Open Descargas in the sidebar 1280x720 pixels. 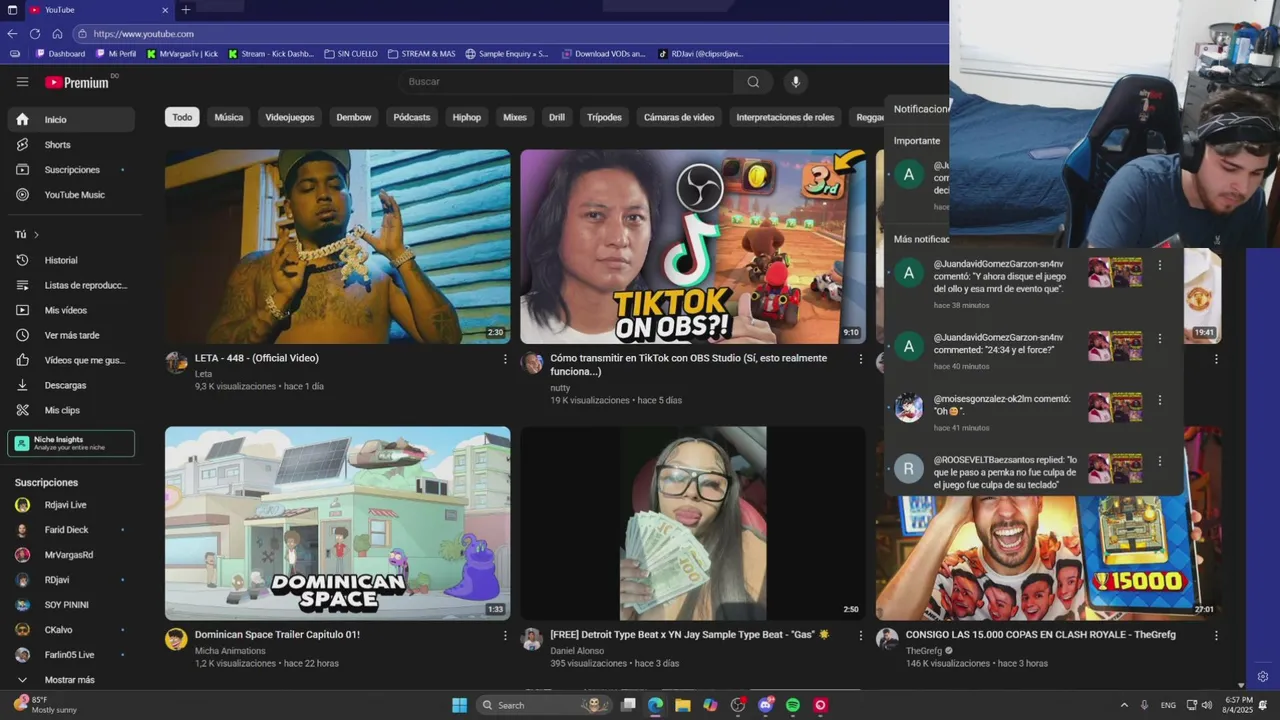tap(70, 385)
